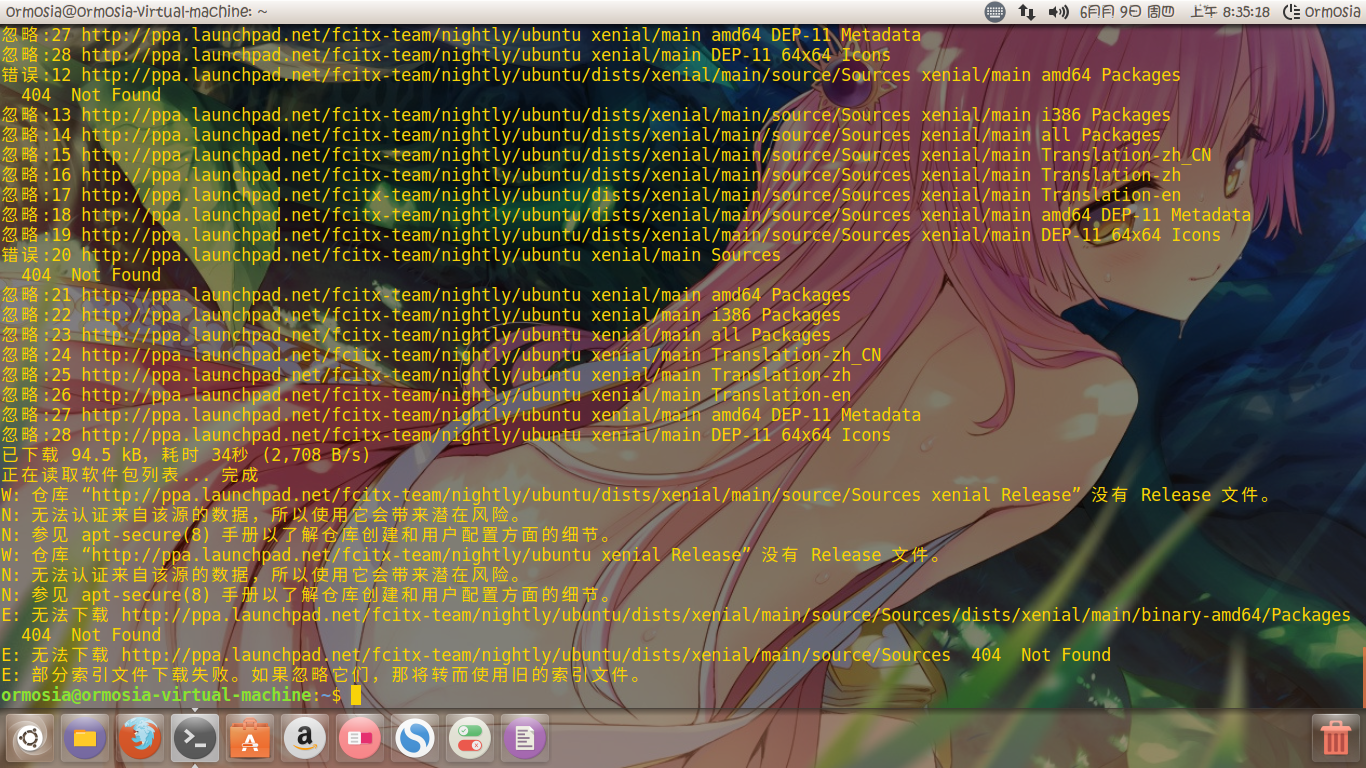This screenshot has height=768, width=1366.
Task: Click the yellow terminal cursor block
Action: 356,695
